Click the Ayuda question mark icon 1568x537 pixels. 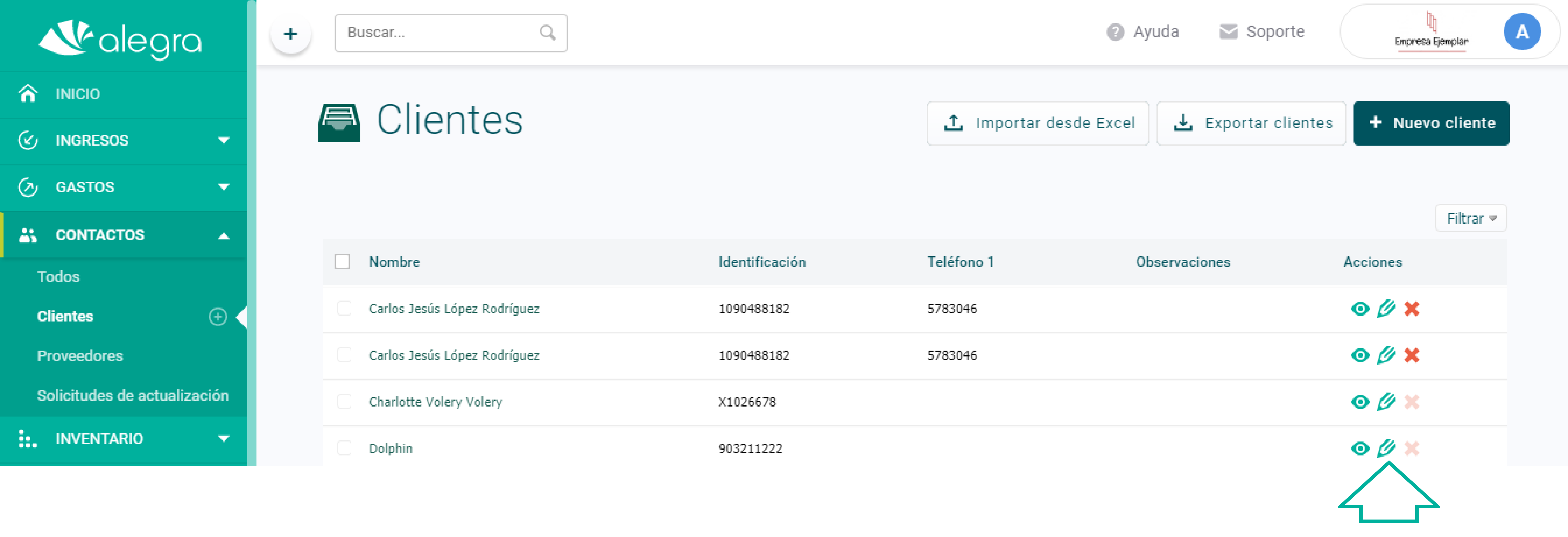coord(1115,32)
